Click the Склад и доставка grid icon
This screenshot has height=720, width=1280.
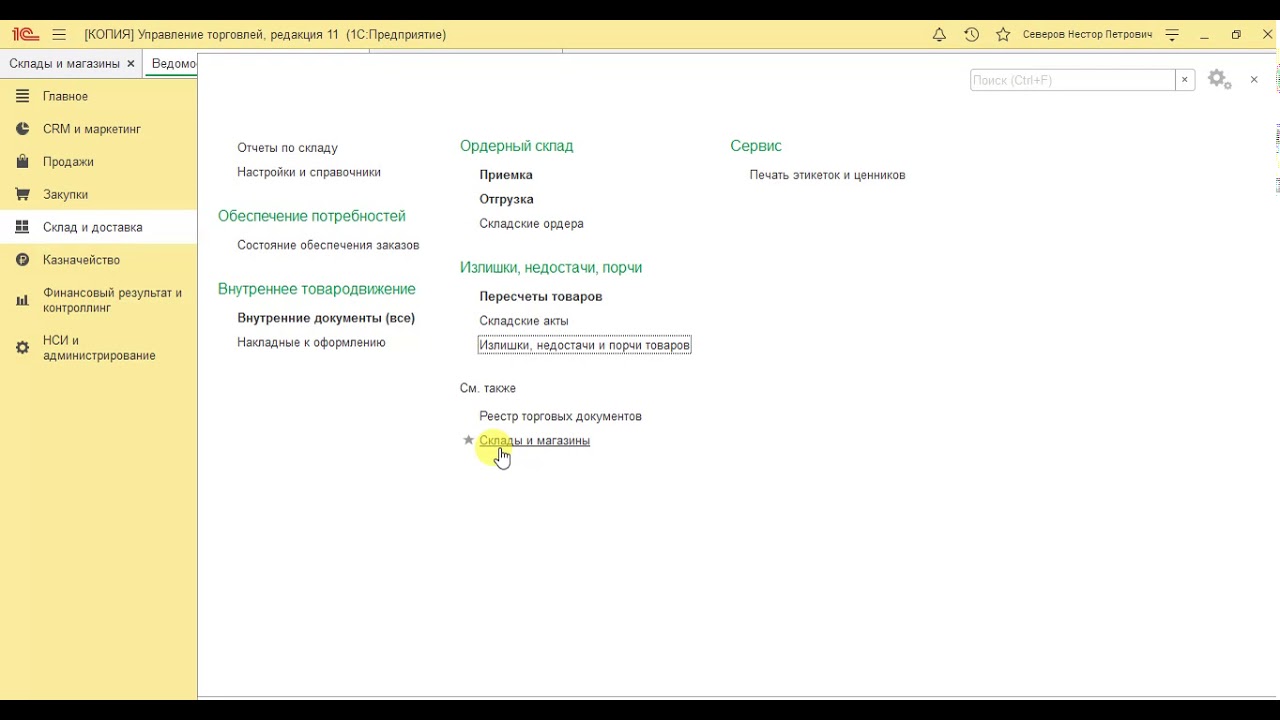click(x=22, y=227)
